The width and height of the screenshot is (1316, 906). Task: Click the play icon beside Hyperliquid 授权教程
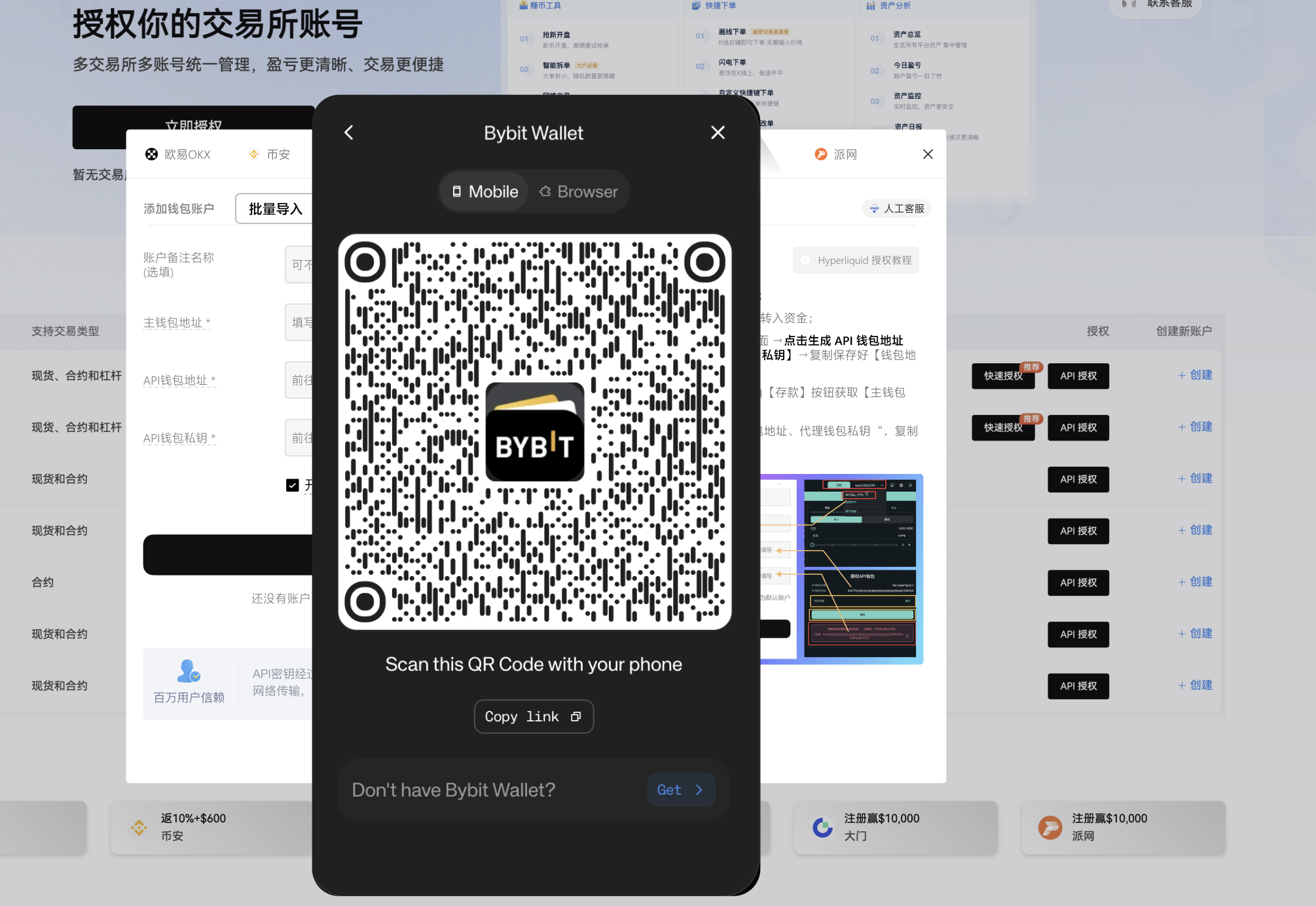(x=805, y=261)
